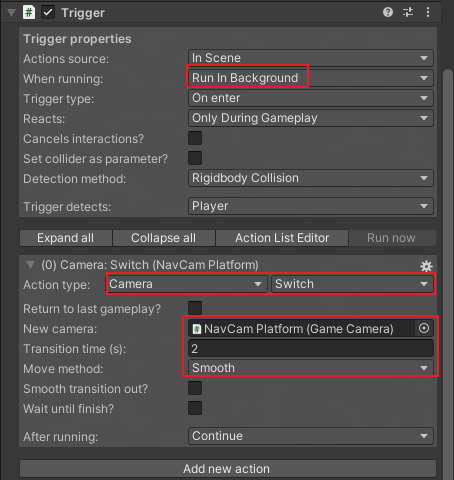Open the Action List Editor
This screenshot has height=480, width=454.
pyautogui.click(x=282, y=238)
